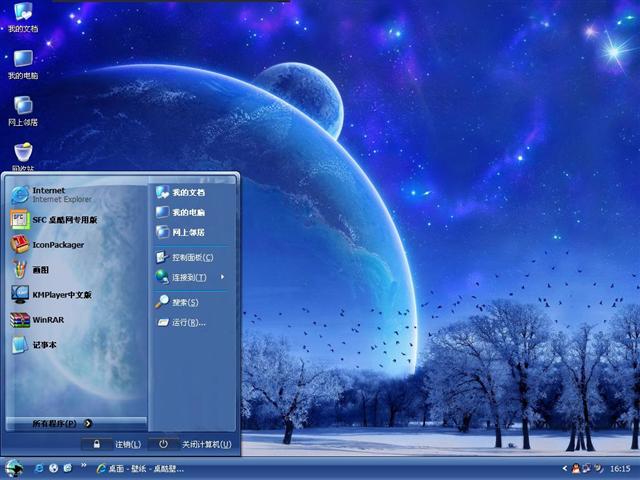Open the 运行(R)... run dialog
The width and height of the screenshot is (640, 480).
[181, 322]
